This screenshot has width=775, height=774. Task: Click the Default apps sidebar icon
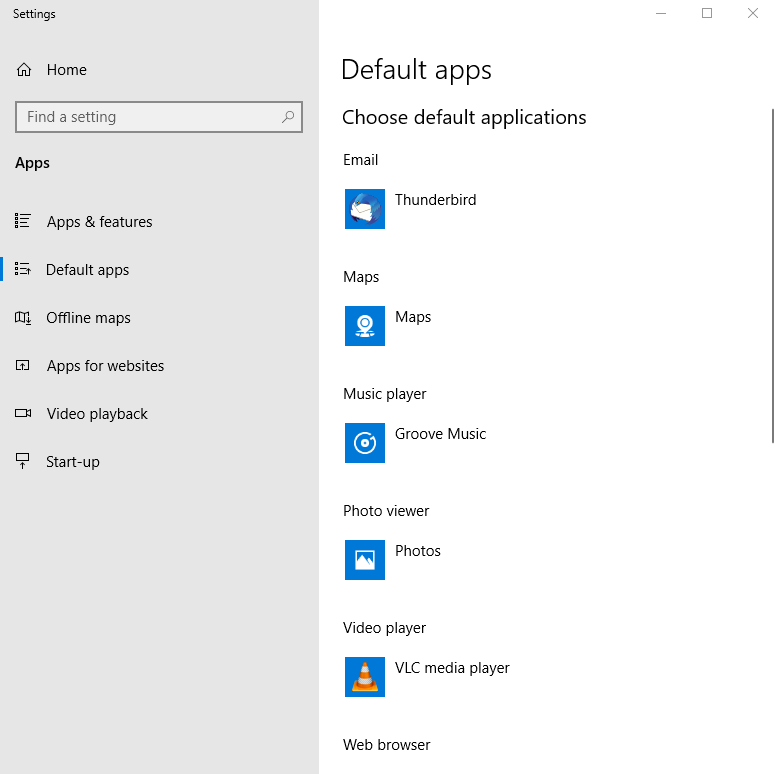click(x=23, y=269)
